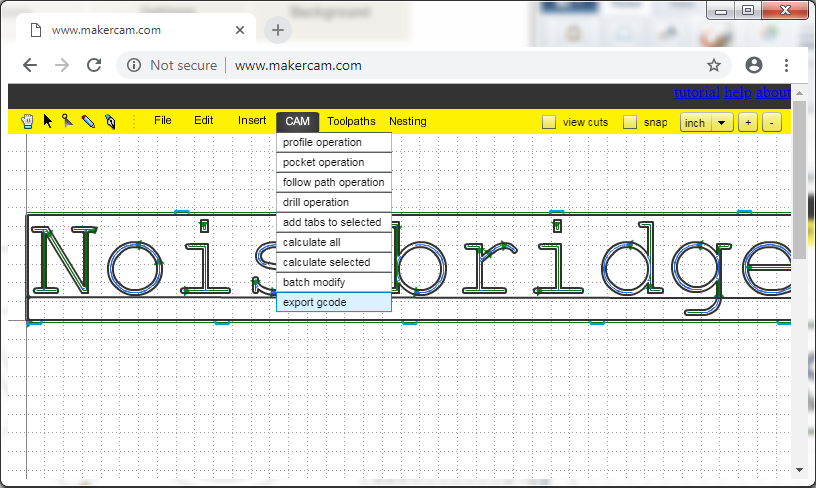
Task: Open the Toolpaths menu
Action: 351,121
